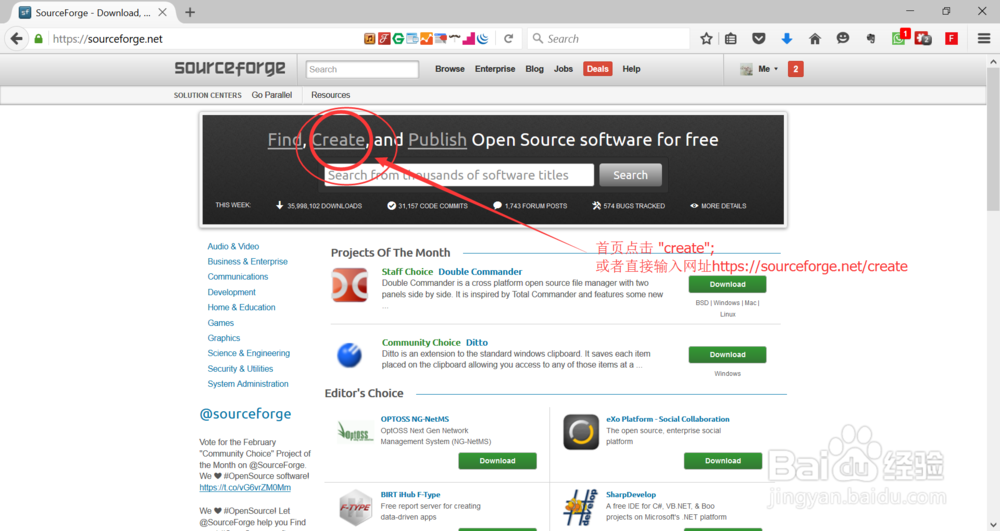
Task: Browse the Business & Enterprise category
Action: tap(247, 261)
